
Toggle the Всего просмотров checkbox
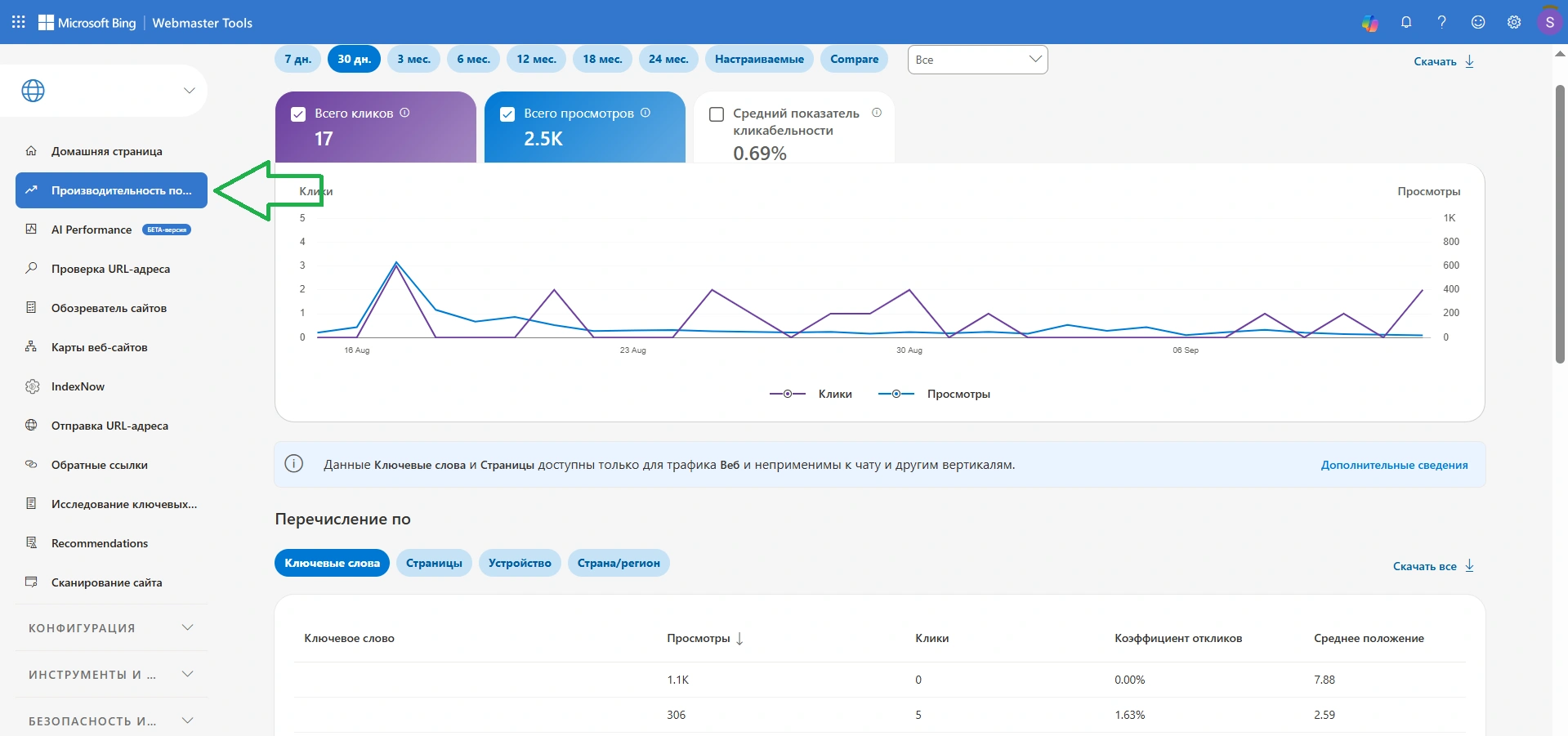click(507, 114)
